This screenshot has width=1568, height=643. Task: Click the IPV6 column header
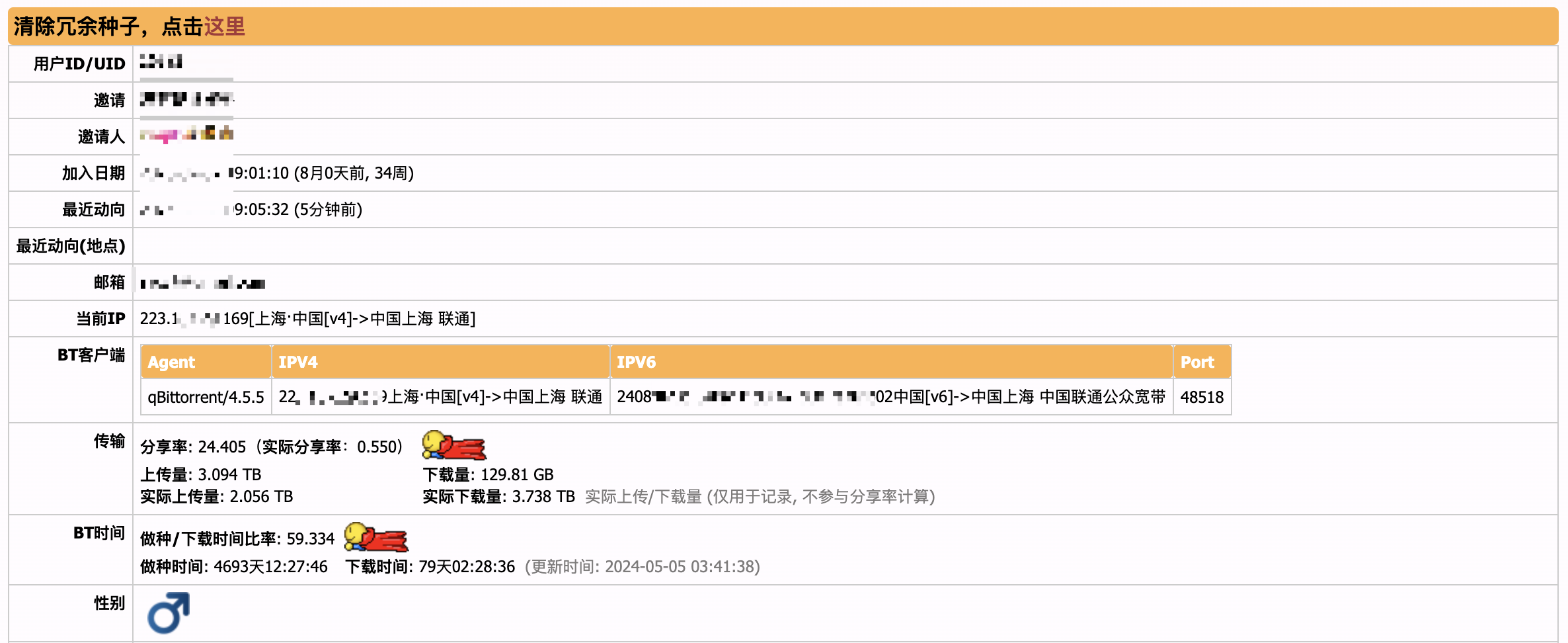click(x=636, y=362)
